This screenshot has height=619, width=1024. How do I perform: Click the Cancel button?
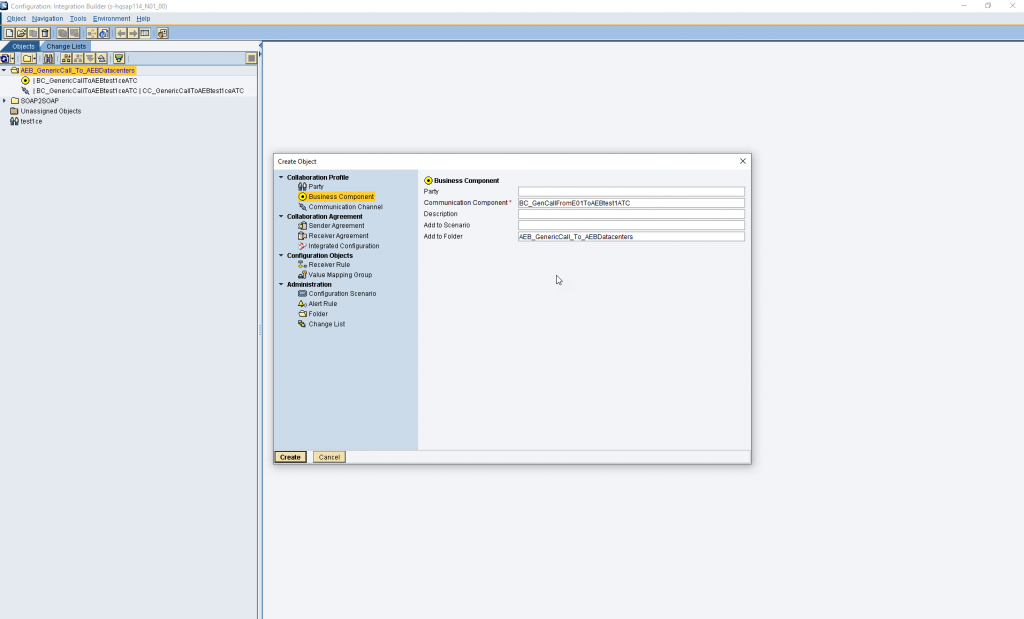[329, 457]
